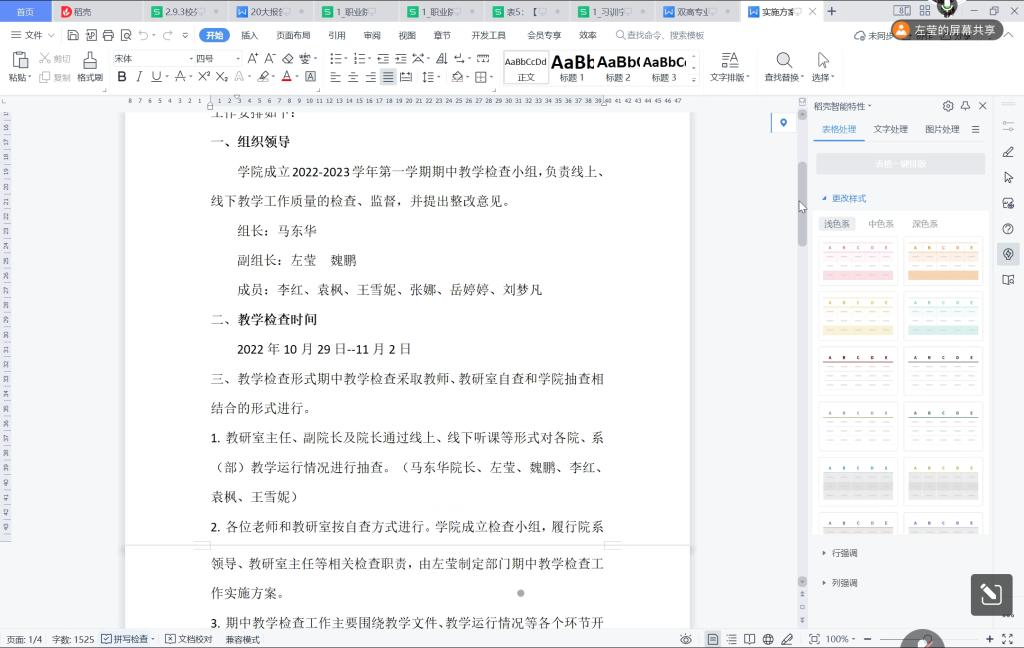Click the red font color swatch
The height and width of the screenshot is (648, 1024).
pyautogui.click(x=286, y=77)
